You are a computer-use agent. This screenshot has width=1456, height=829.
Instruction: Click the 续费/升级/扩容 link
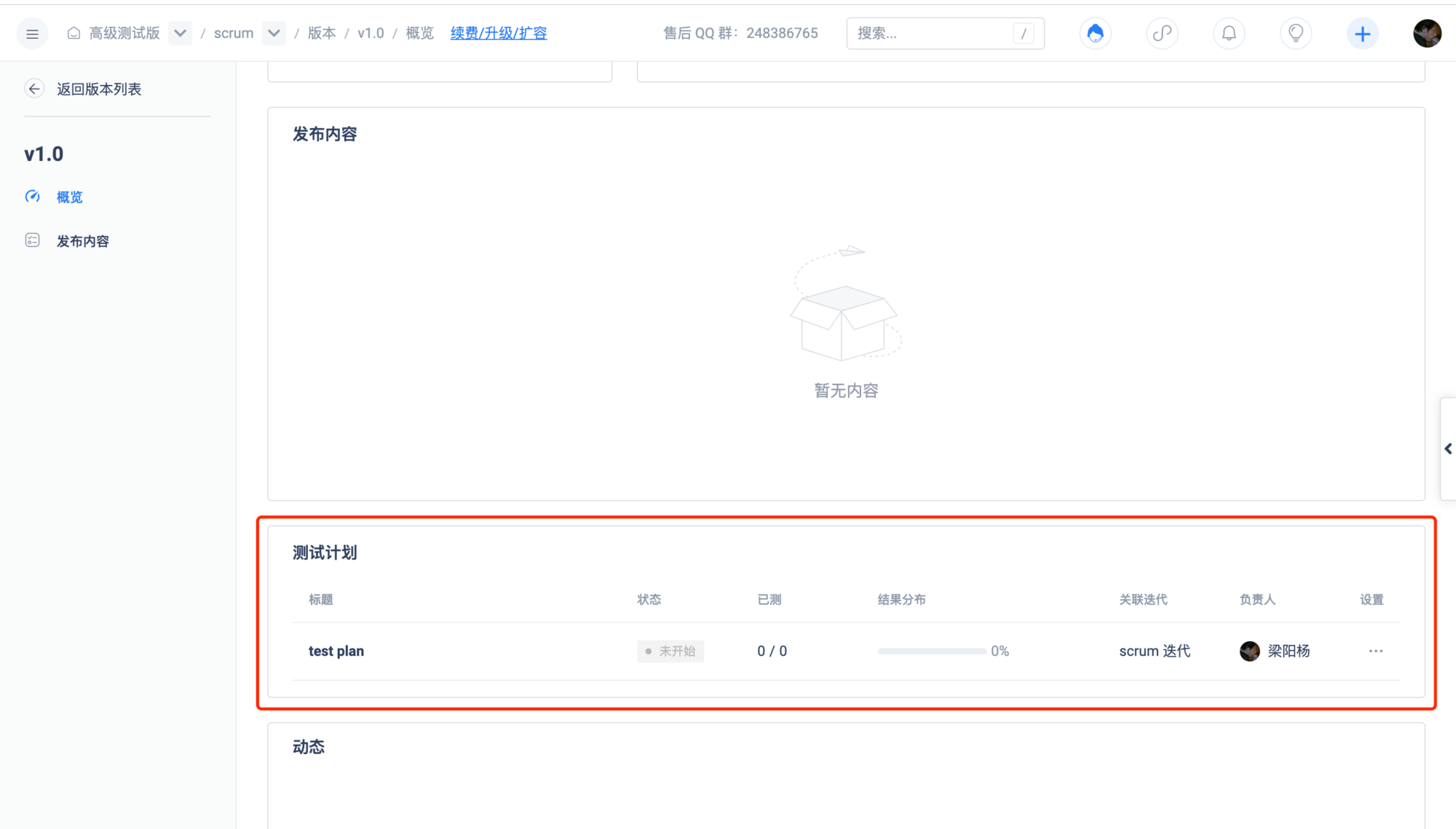pyautogui.click(x=499, y=33)
